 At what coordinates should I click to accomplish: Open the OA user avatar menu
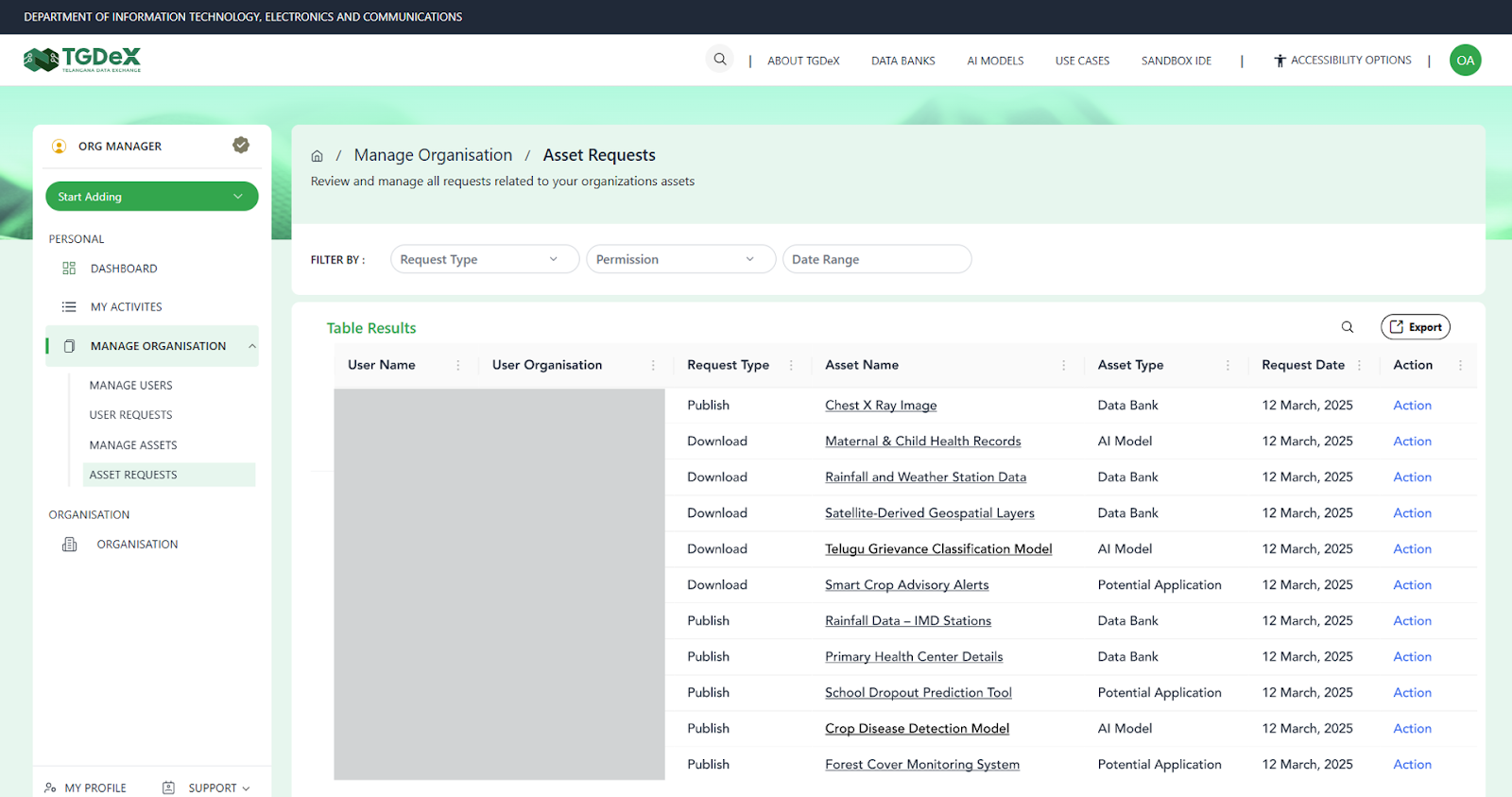(1465, 61)
